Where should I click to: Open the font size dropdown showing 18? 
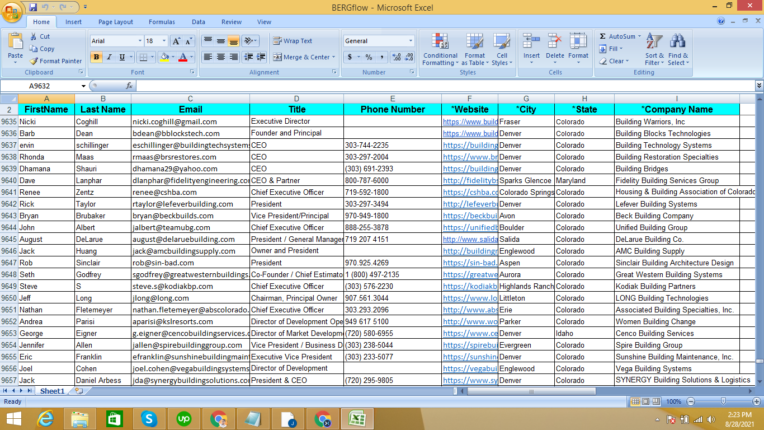point(164,41)
